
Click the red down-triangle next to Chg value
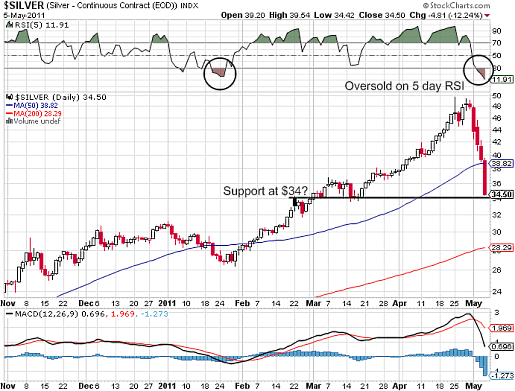487,16
